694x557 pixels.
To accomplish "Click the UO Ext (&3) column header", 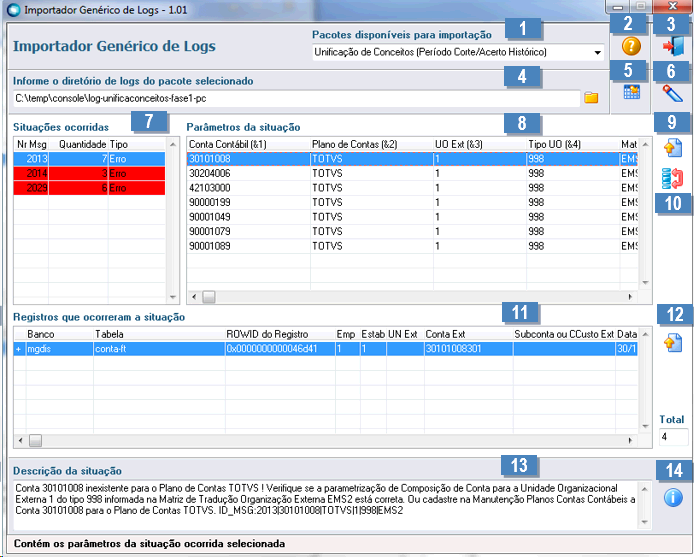I will (x=480, y=144).
